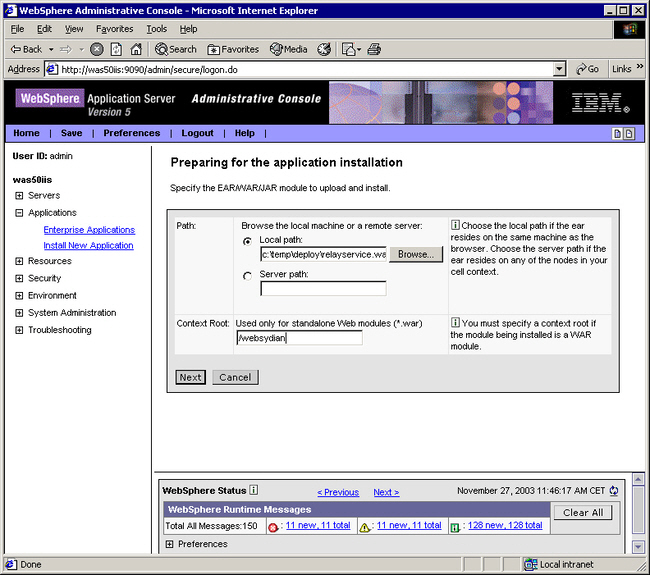Click the Browse... button
650x575 pixels.
tap(416, 254)
